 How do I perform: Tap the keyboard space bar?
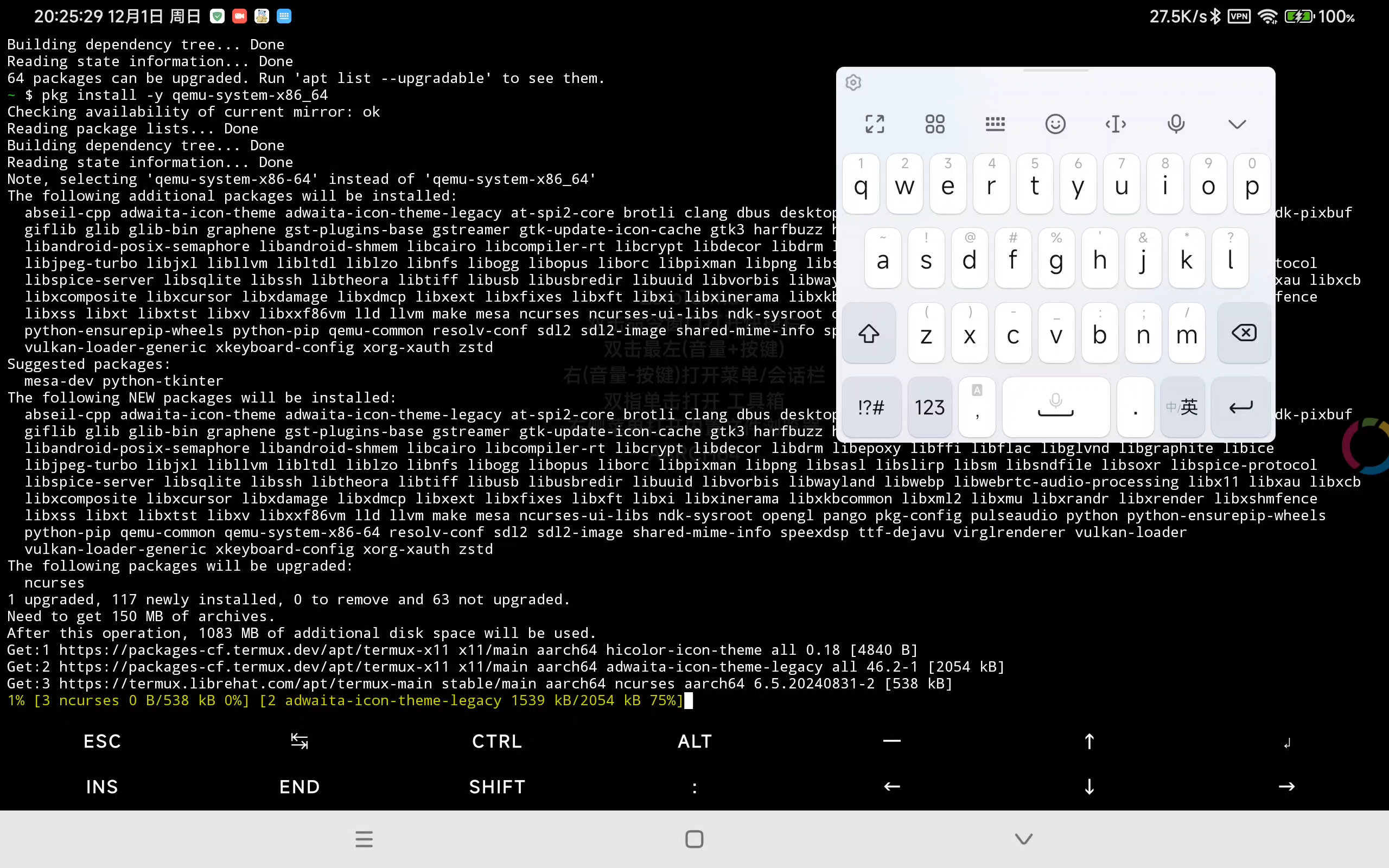[1056, 407]
